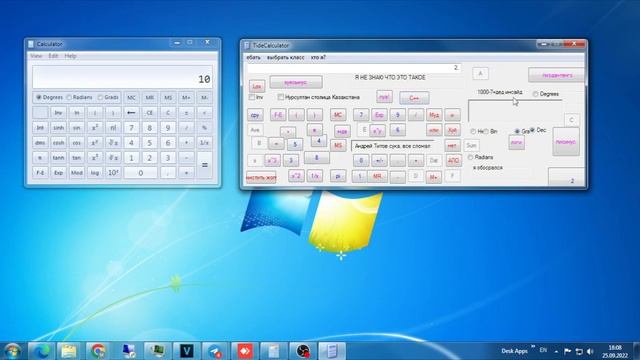Click the cosh button in Calculator
This screenshot has width=640, height=360.
(58, 143)
